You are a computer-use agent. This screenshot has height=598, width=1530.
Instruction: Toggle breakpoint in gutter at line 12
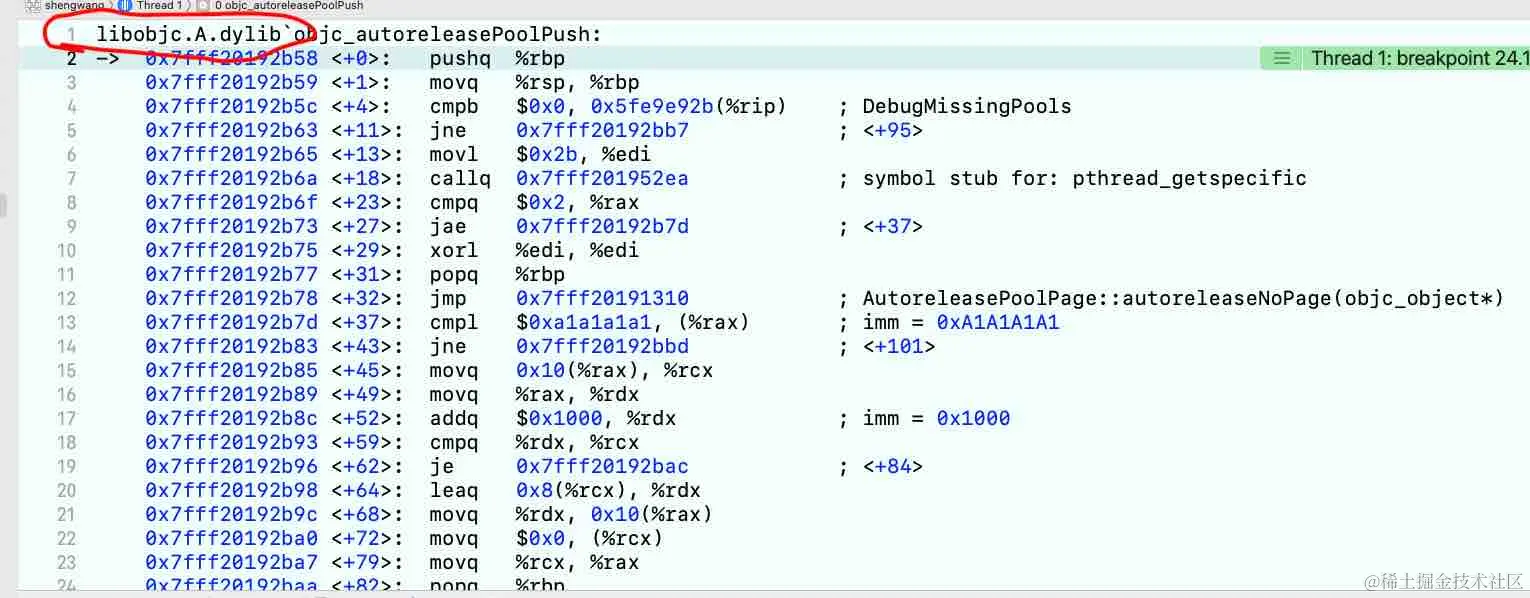click(x=66, y=298)
